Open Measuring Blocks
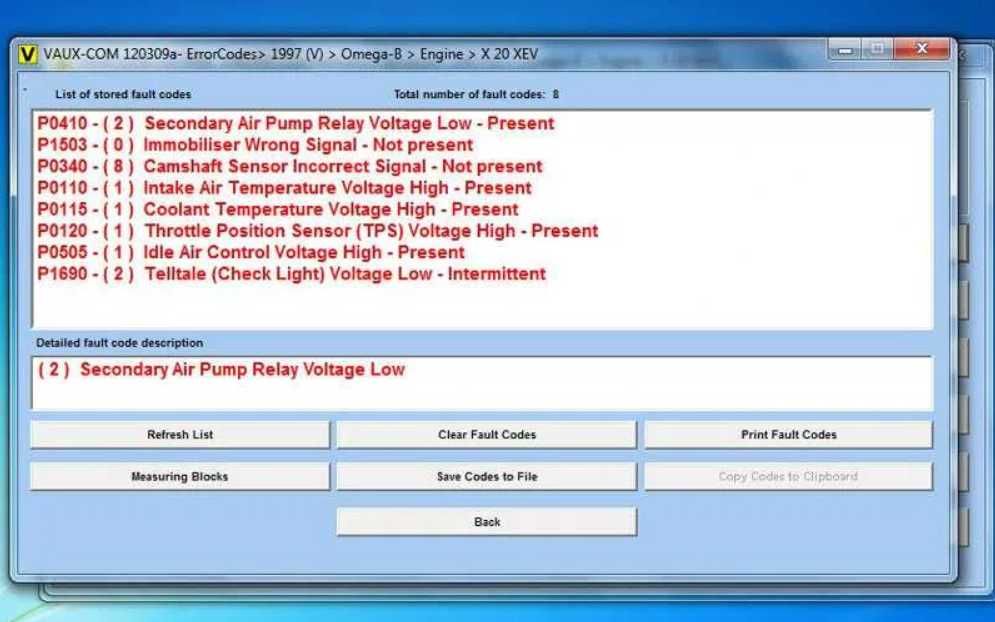This screenshot has height=622, width=995. coord(180,477)
